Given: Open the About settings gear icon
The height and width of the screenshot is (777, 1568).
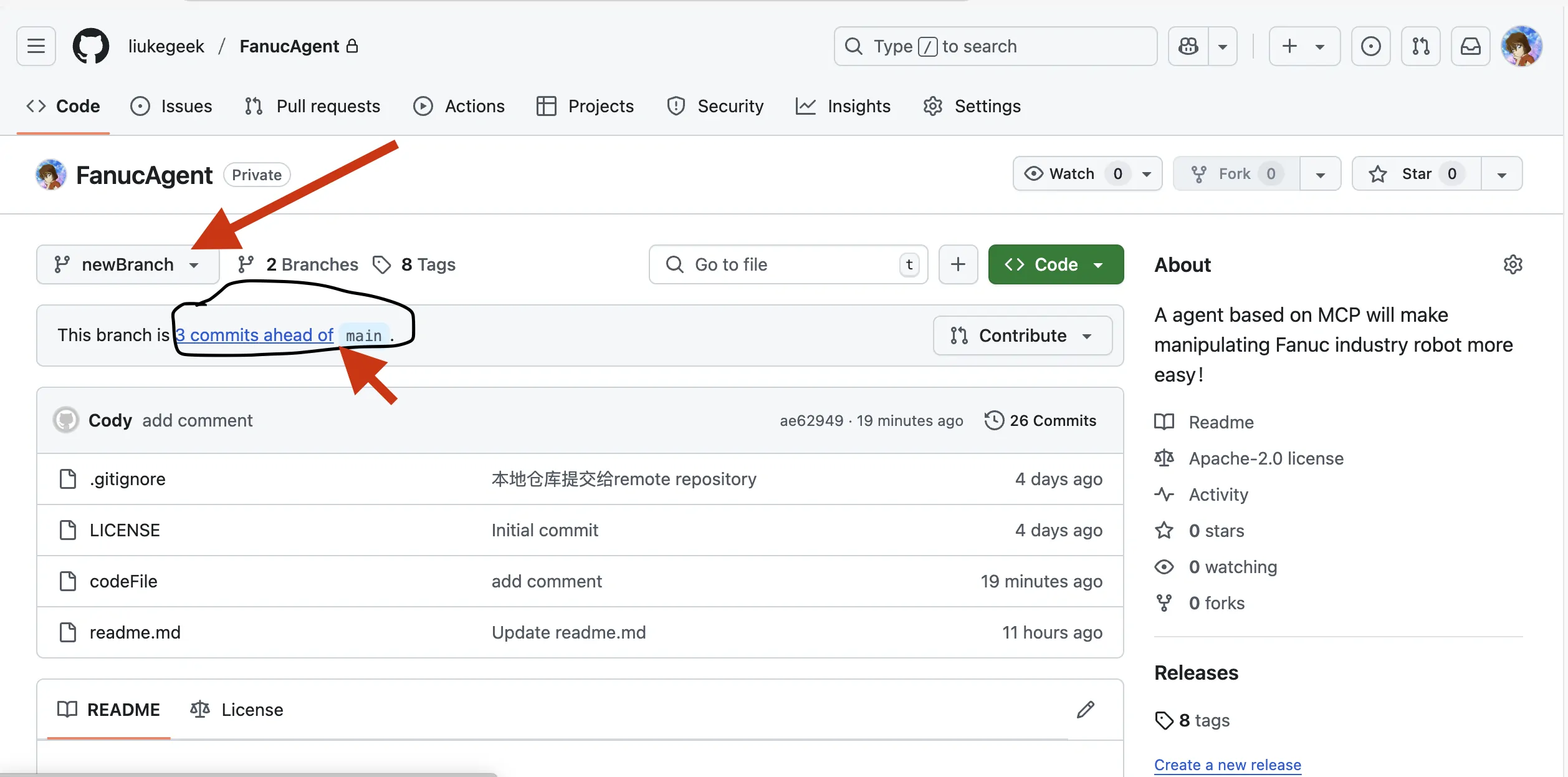Looking at the screenshot, I should coord(1513,264).
